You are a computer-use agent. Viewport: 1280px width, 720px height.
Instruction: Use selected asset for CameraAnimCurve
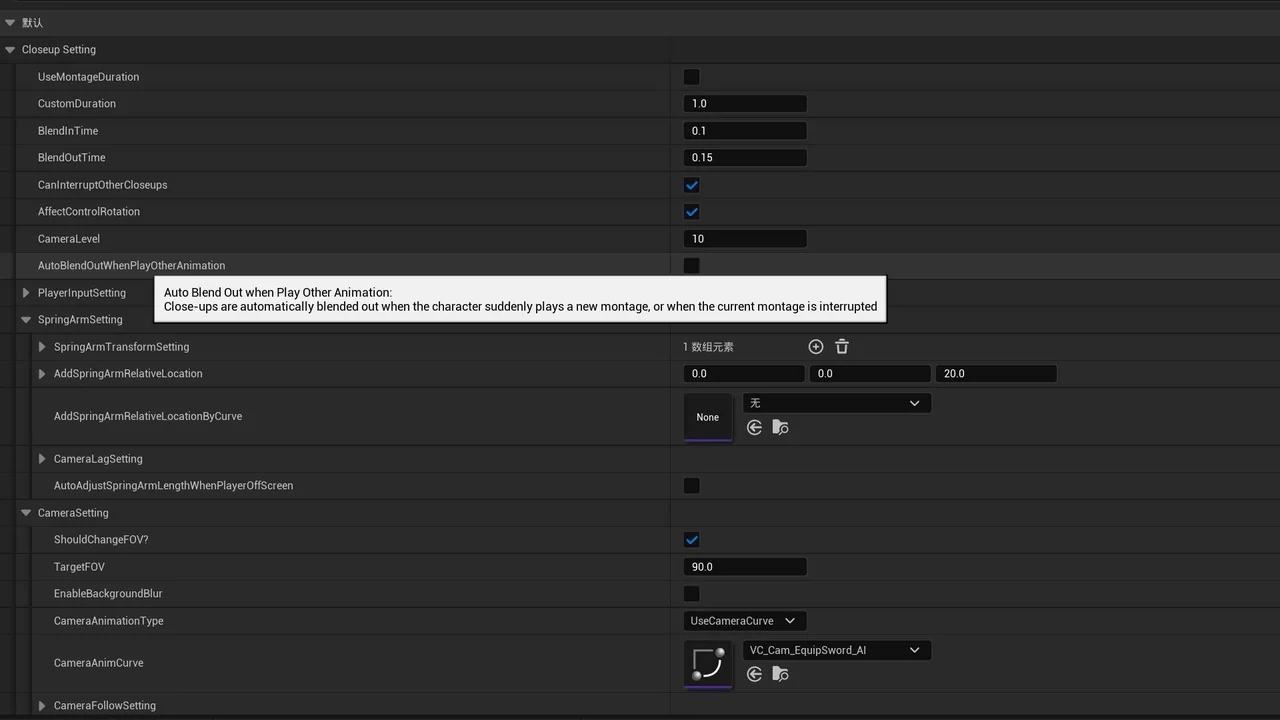pyautogui.click(x=754, y=675)
